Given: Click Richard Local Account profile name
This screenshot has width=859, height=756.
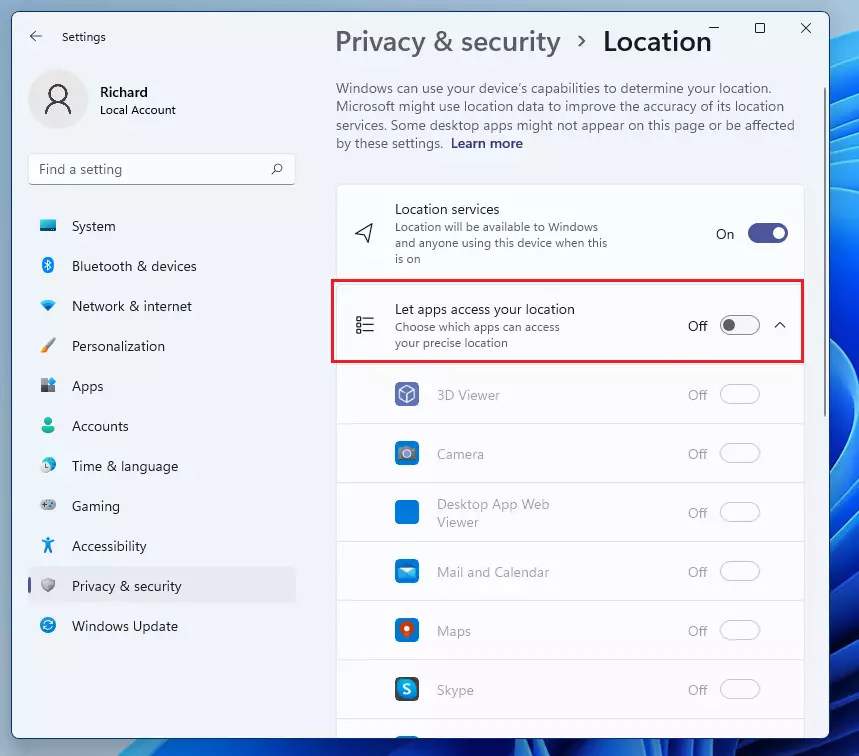Looking at the screenshot, I should 138,100.
